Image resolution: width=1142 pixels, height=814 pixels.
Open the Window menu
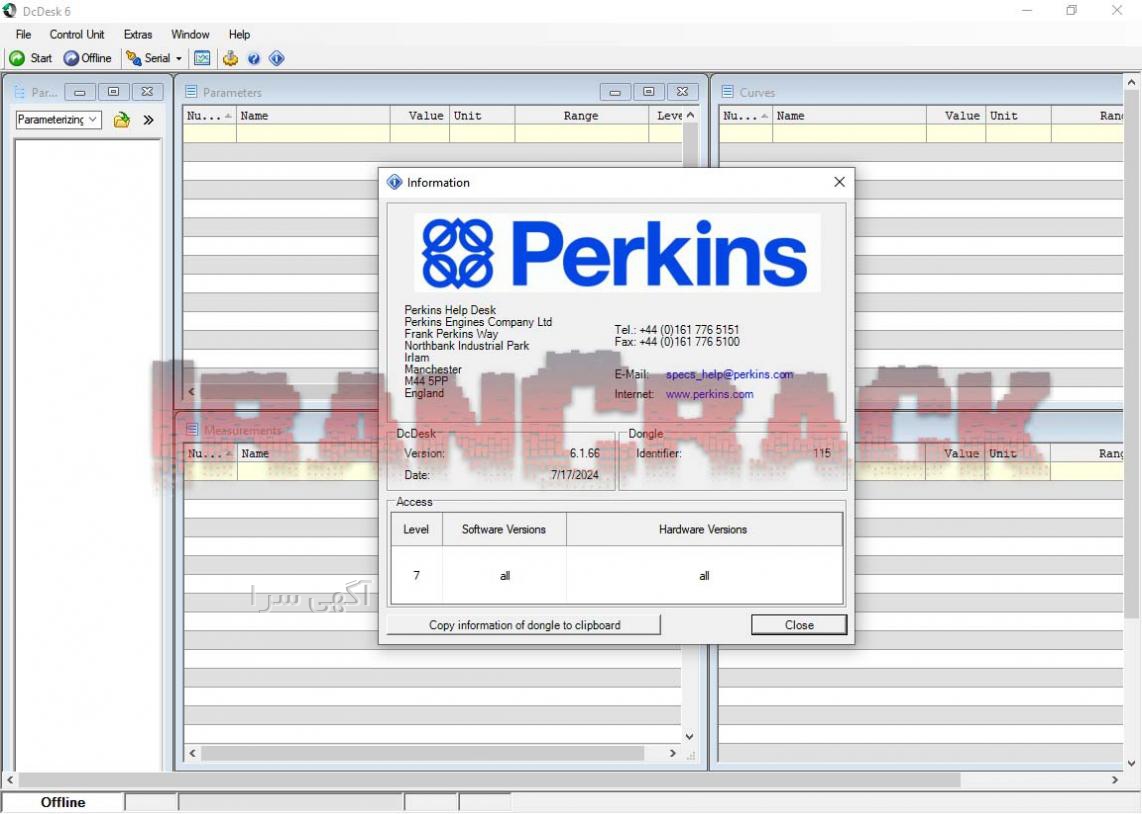190,34
